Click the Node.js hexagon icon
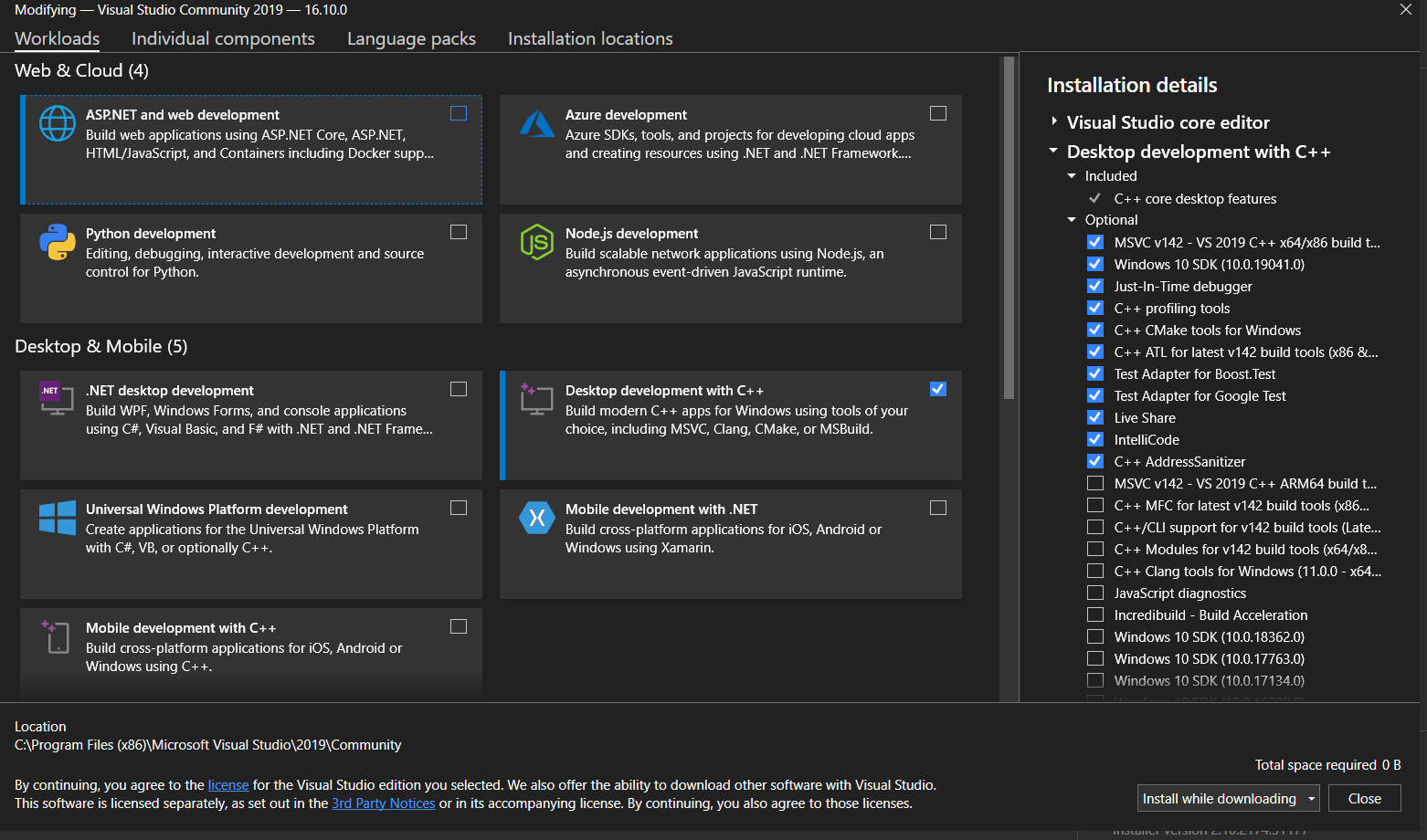 tap(537, 242)
